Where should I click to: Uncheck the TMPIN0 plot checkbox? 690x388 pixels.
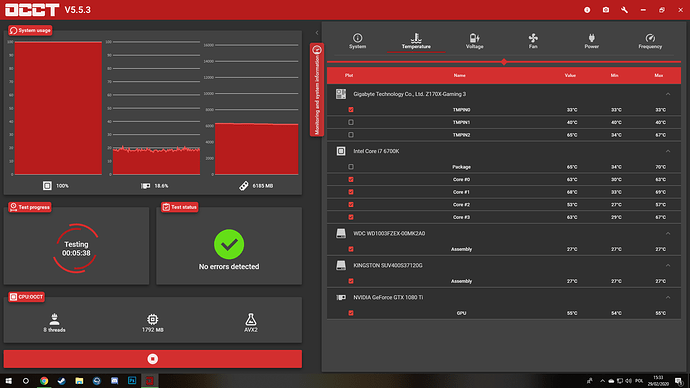pyautogui.click(x=351, y=110)
